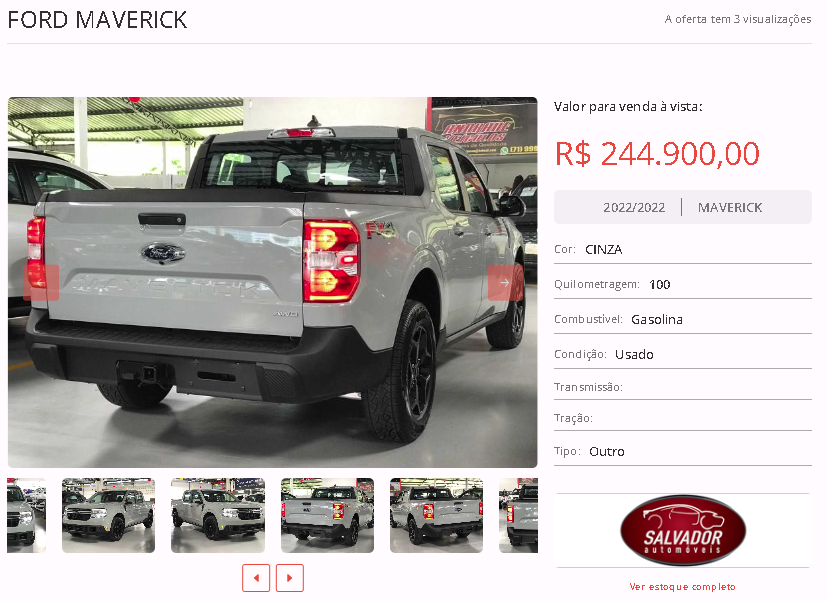
Task: Click the thumbnail carousel right arrow button
Action: 290,578
